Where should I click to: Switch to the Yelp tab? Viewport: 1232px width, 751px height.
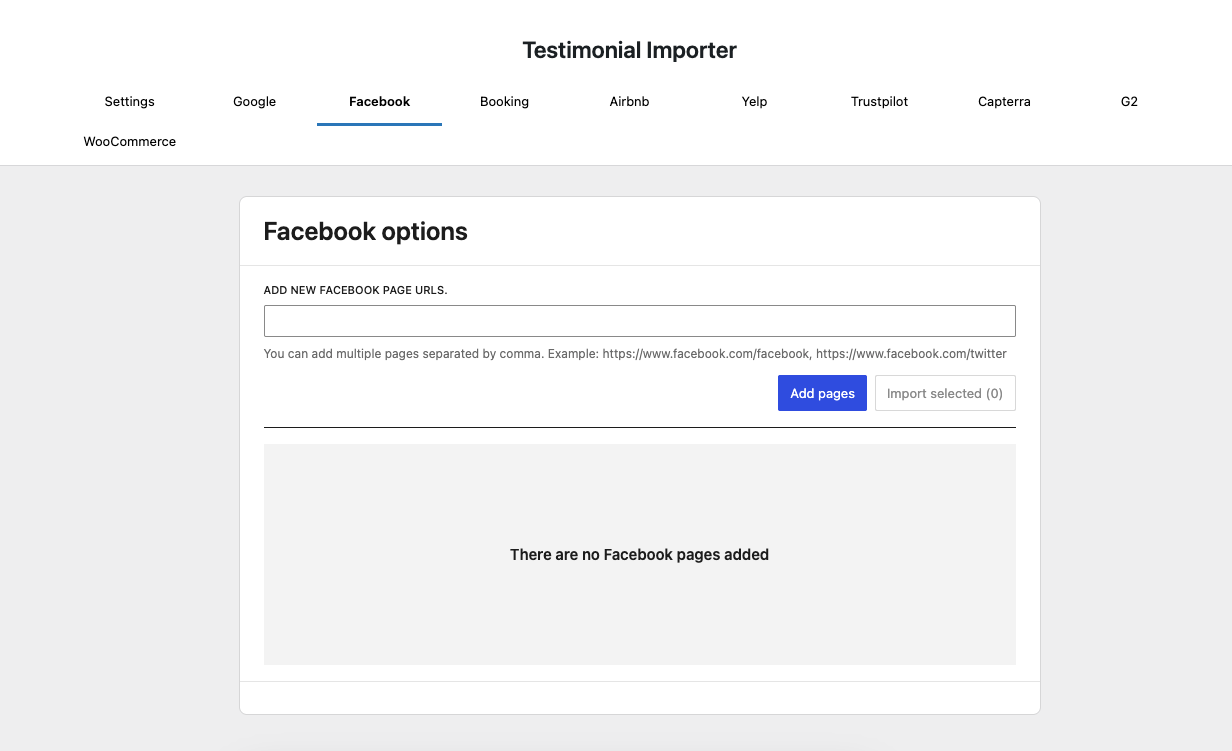pos(754,102)
